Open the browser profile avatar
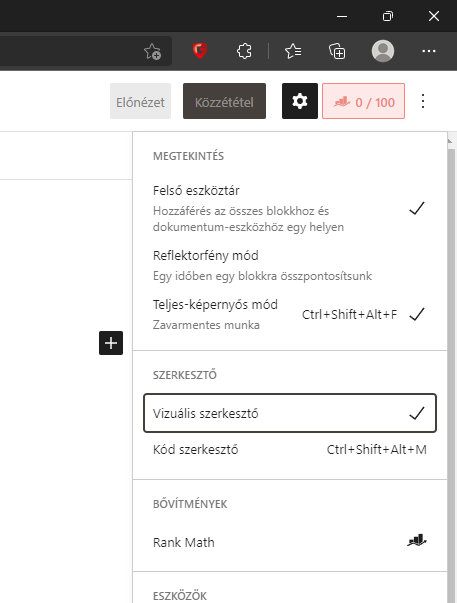Screen dimensions: 457x603 [x=383, y=51]
